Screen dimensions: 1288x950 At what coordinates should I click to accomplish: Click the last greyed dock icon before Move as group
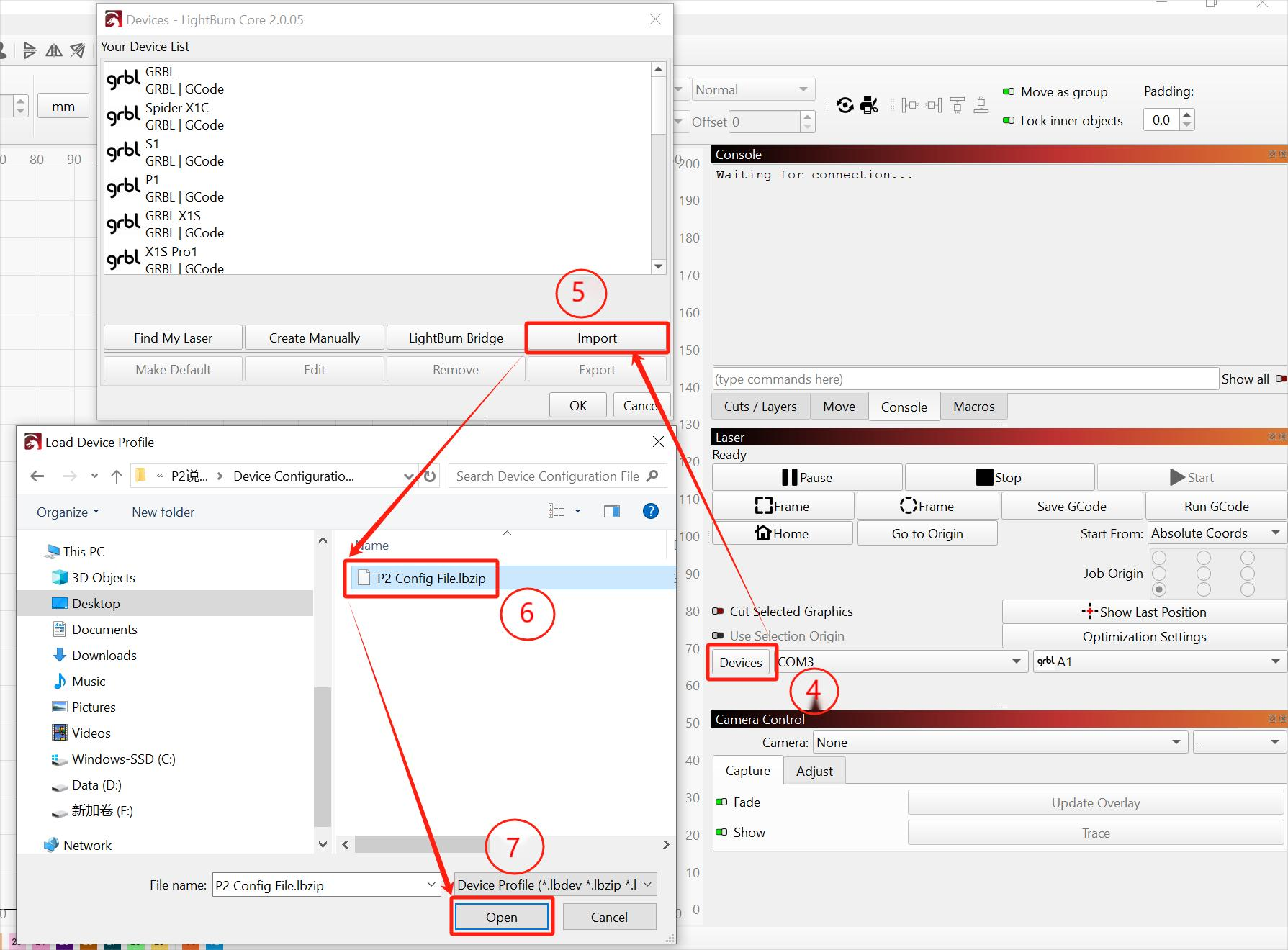(x=981, y=106)
